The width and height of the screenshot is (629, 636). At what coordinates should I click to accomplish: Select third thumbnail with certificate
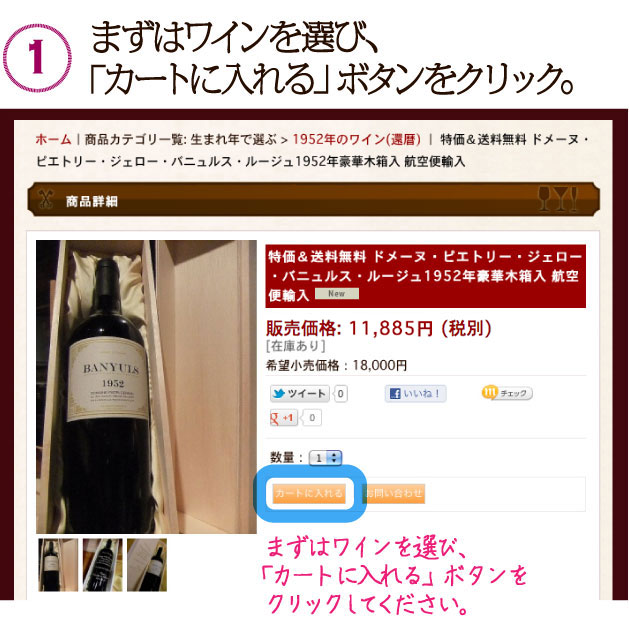click(x=147, y=565)
